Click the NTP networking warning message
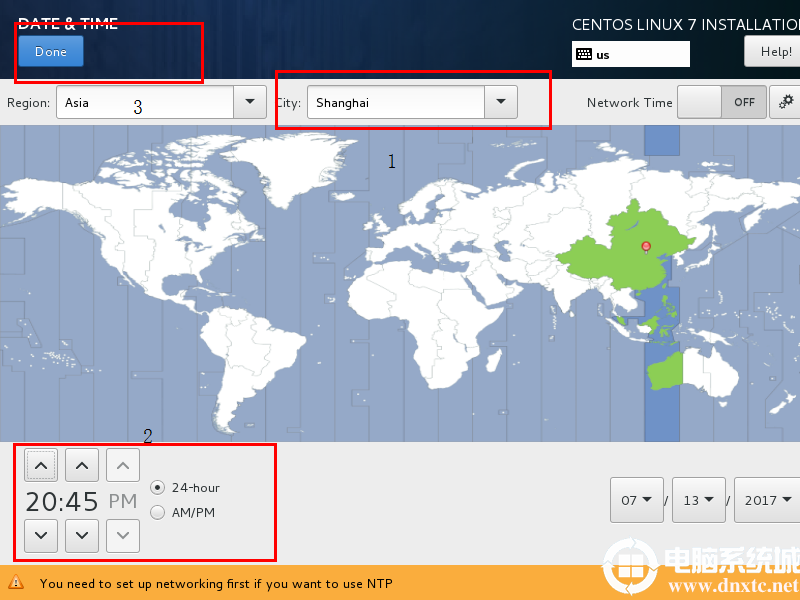 pos(216,584)
